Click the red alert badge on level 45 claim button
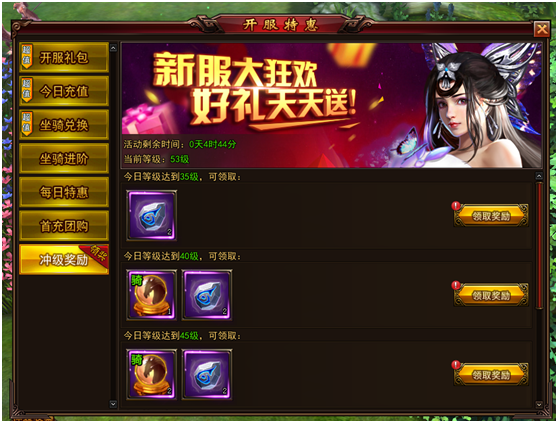This screenshot has width=558, height=423. (x=456, y=365)
